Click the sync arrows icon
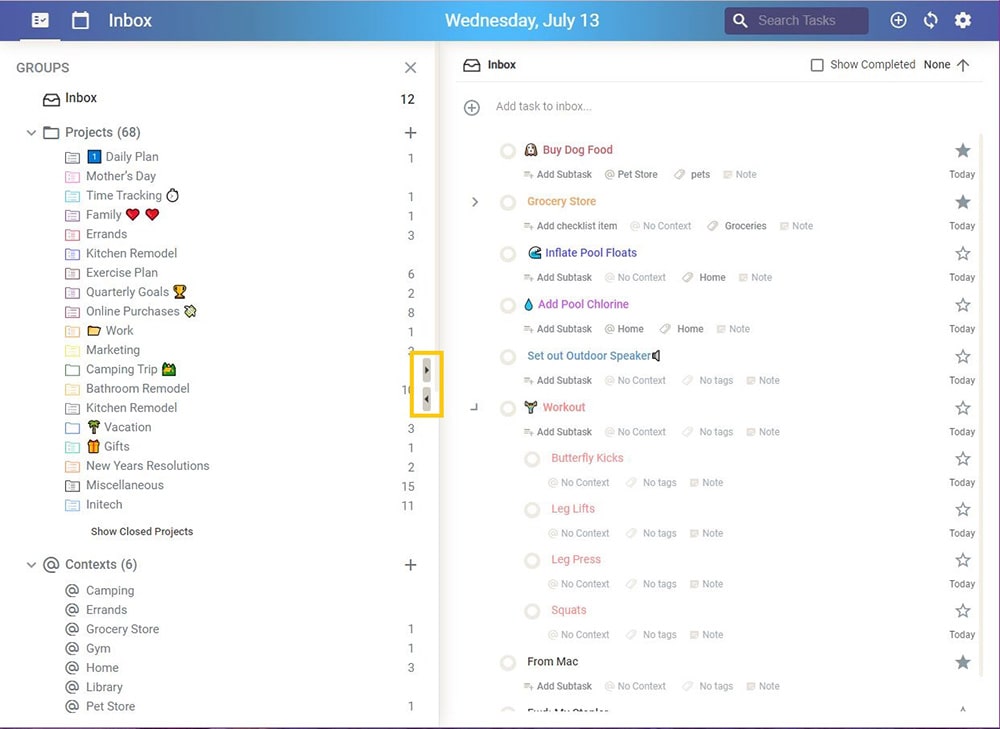The height and width of the screenshot is (729, 1000). tap(931, 20)
